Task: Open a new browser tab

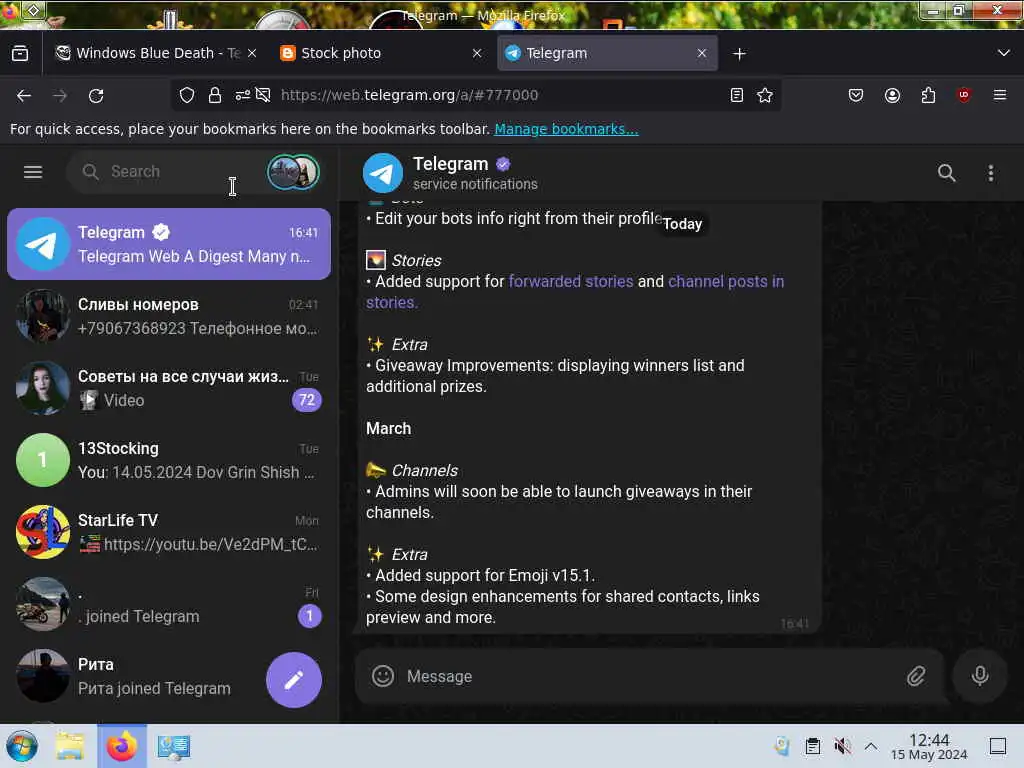Action: point(739,54)
